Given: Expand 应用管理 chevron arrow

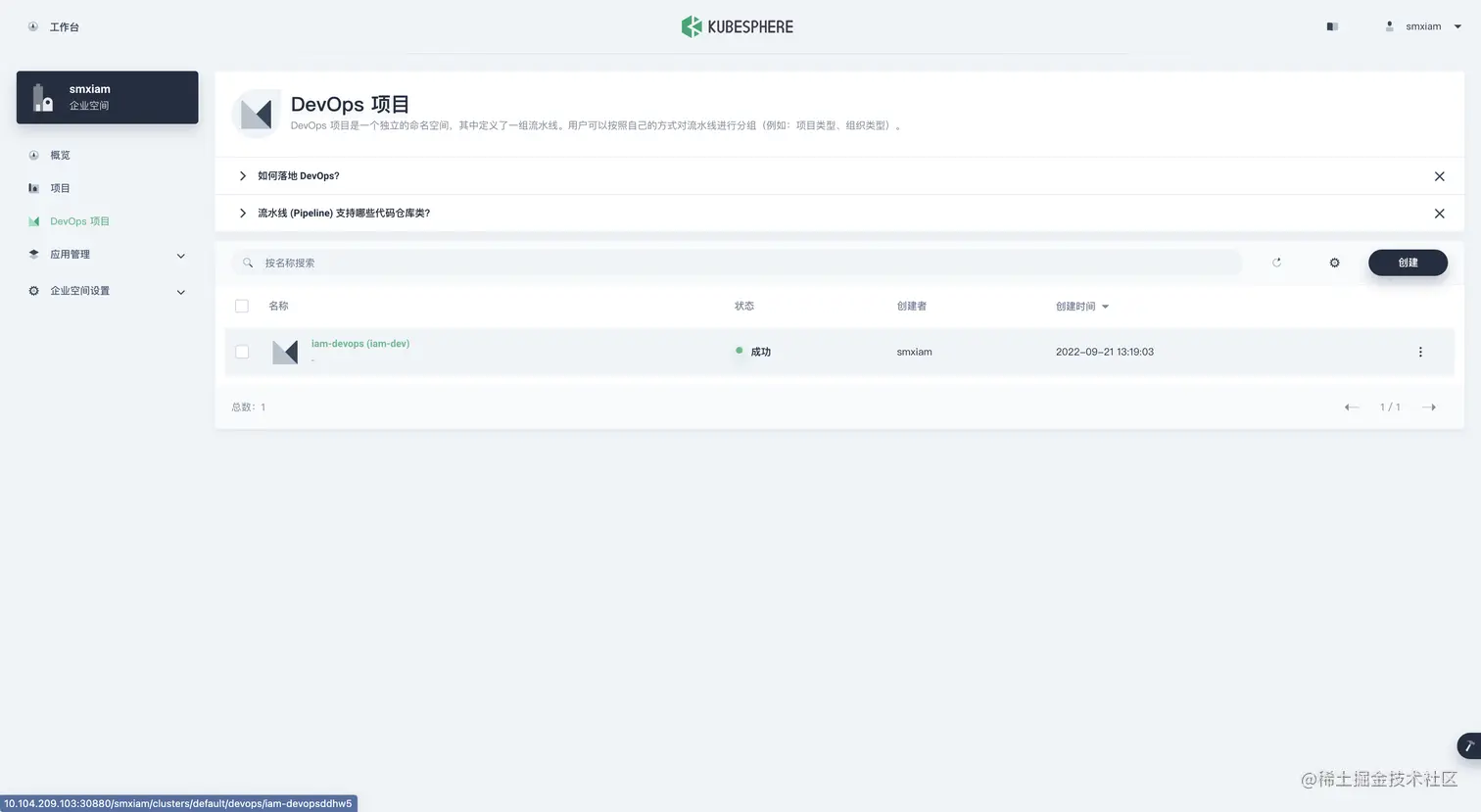Looking at the screenshot, I should coord(180,256).
